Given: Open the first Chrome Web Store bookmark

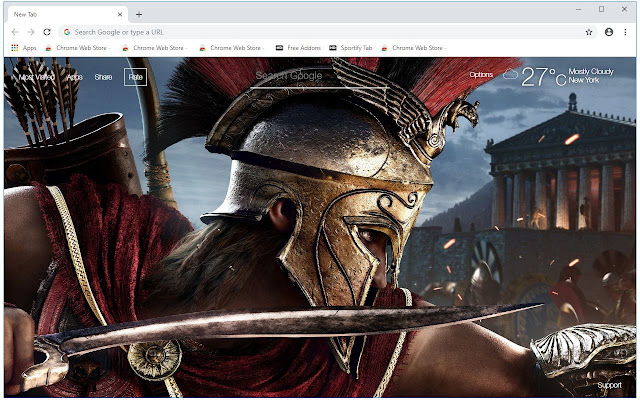Looking at the screenshot, I should (x=78, y=48).
